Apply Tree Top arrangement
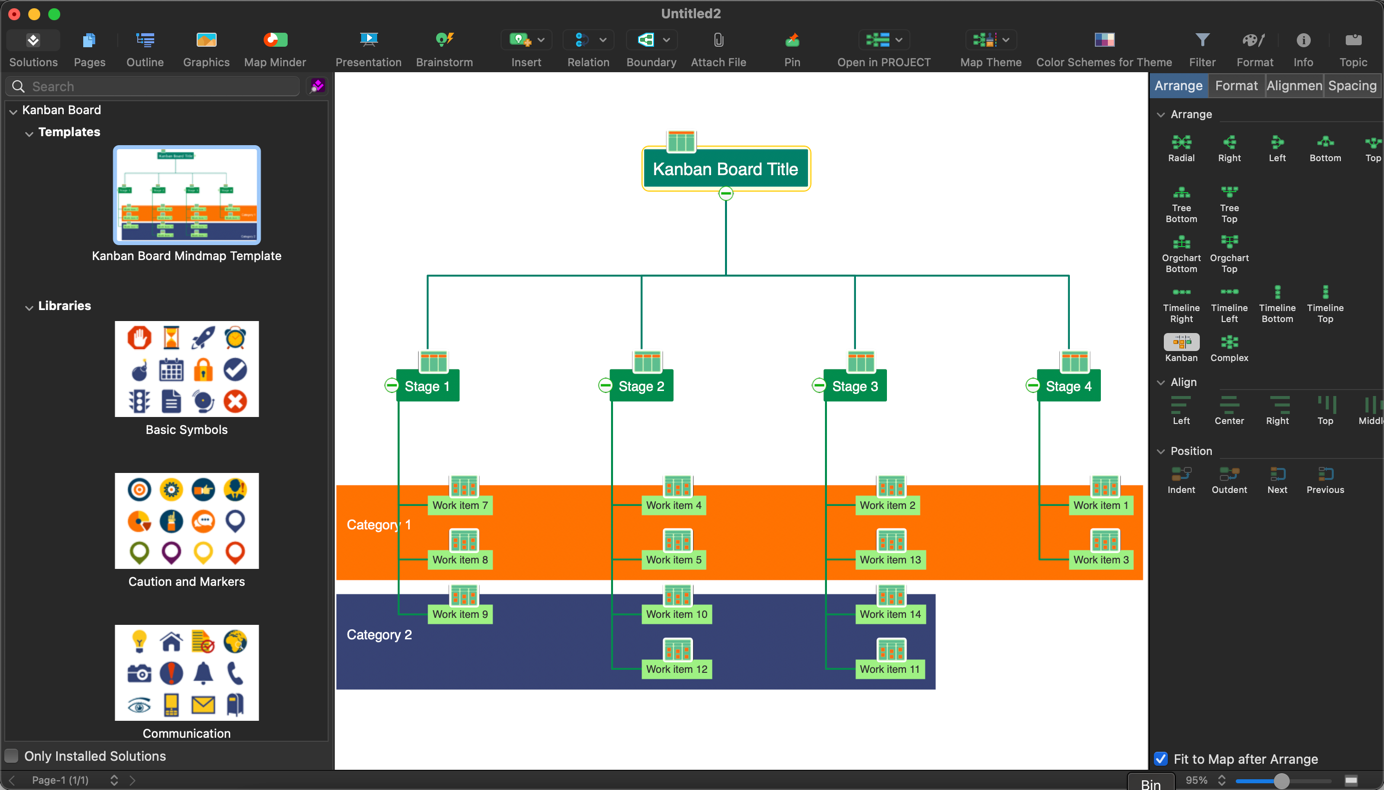 (x=1229, y=204)
